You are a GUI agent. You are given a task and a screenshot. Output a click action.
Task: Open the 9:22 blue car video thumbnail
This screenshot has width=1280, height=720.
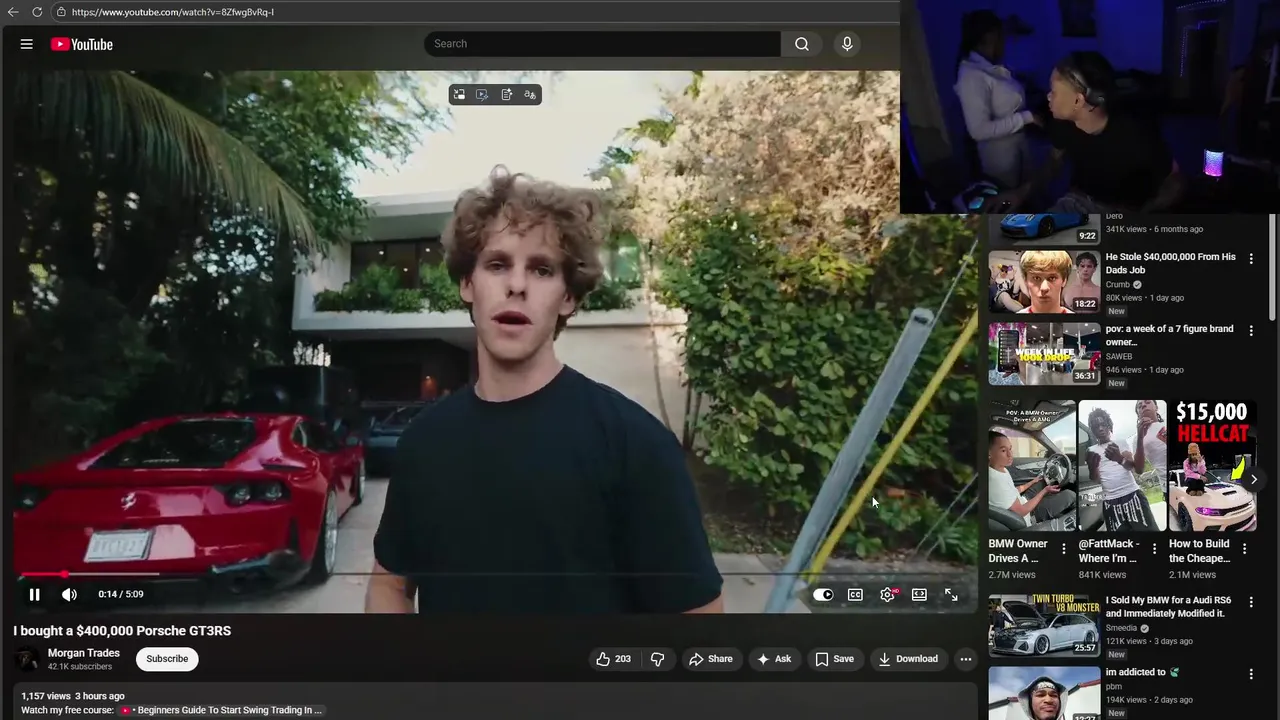click(x=1044, y=228)
